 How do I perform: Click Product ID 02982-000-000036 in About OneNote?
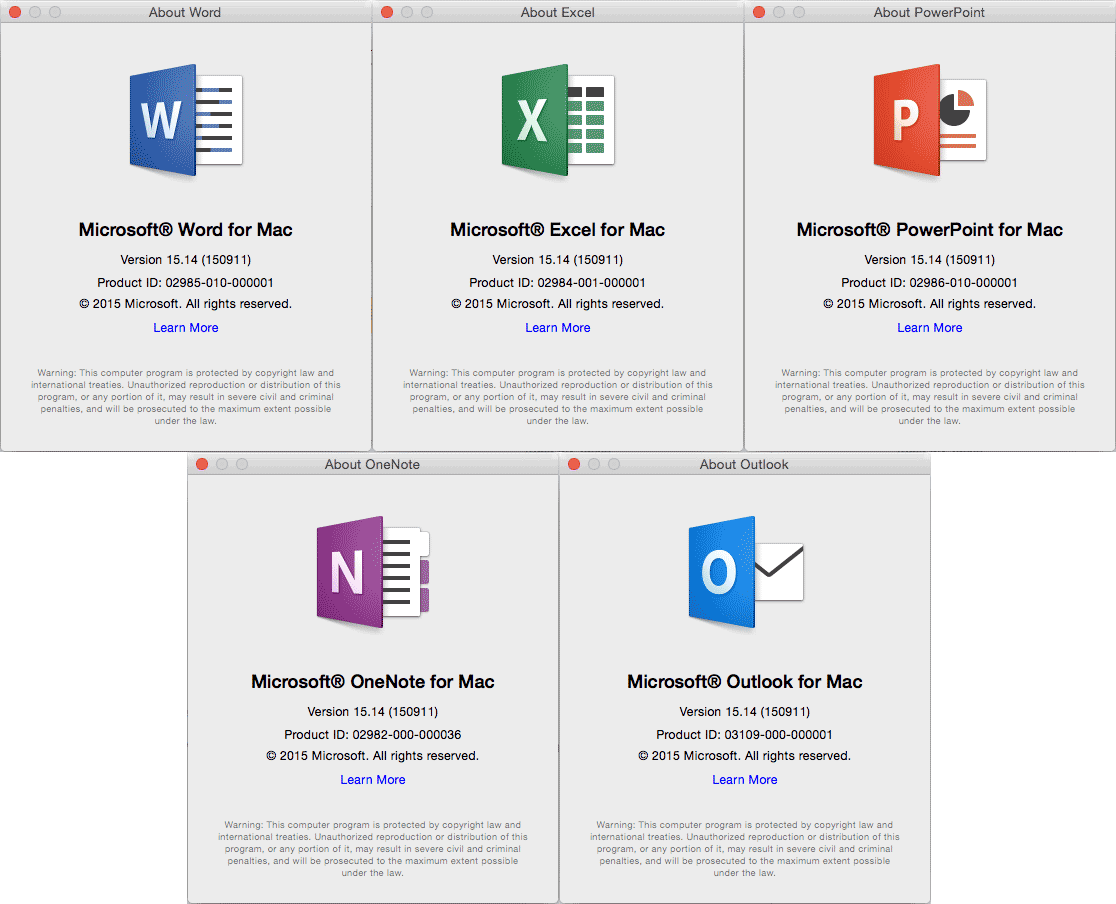click(373, 735)
